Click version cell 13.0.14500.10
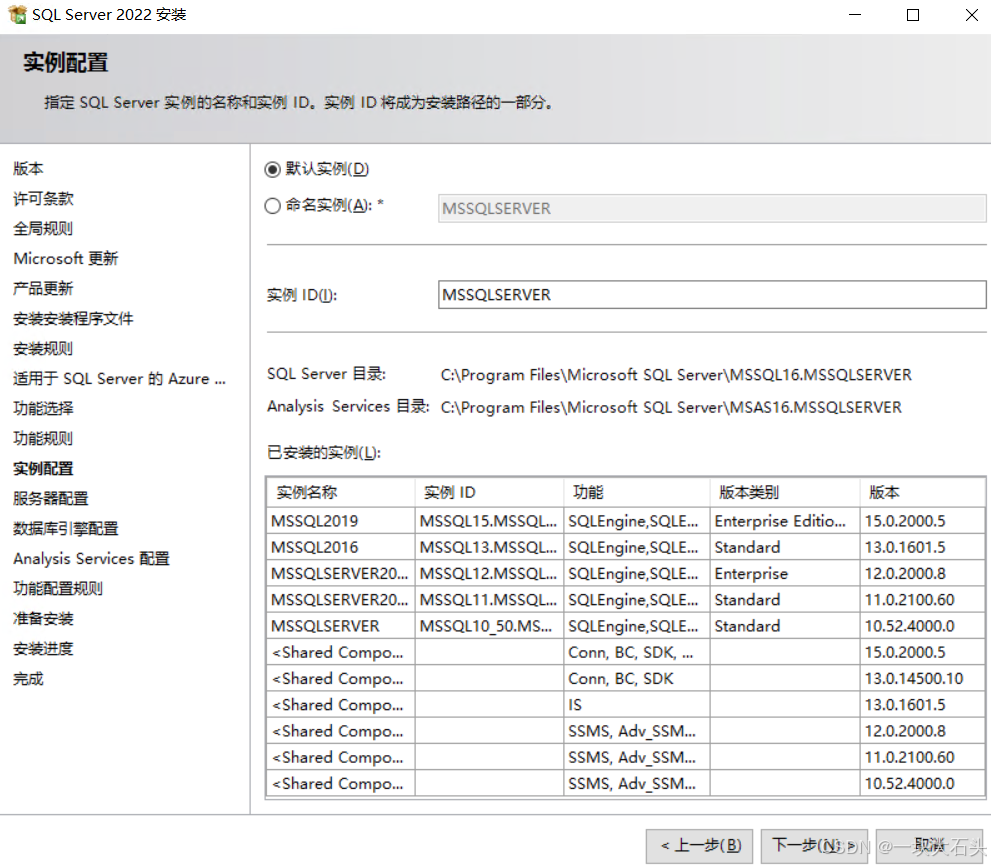 point(922,679)
